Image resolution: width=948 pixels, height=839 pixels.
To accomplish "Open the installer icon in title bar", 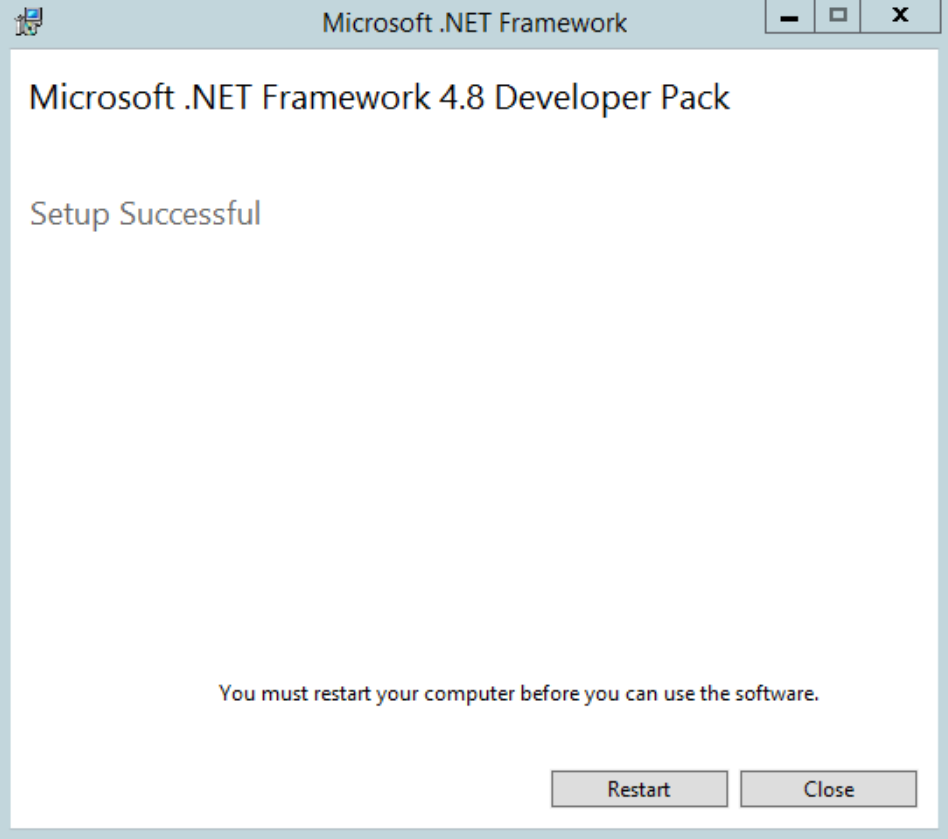I will [29, 22].
